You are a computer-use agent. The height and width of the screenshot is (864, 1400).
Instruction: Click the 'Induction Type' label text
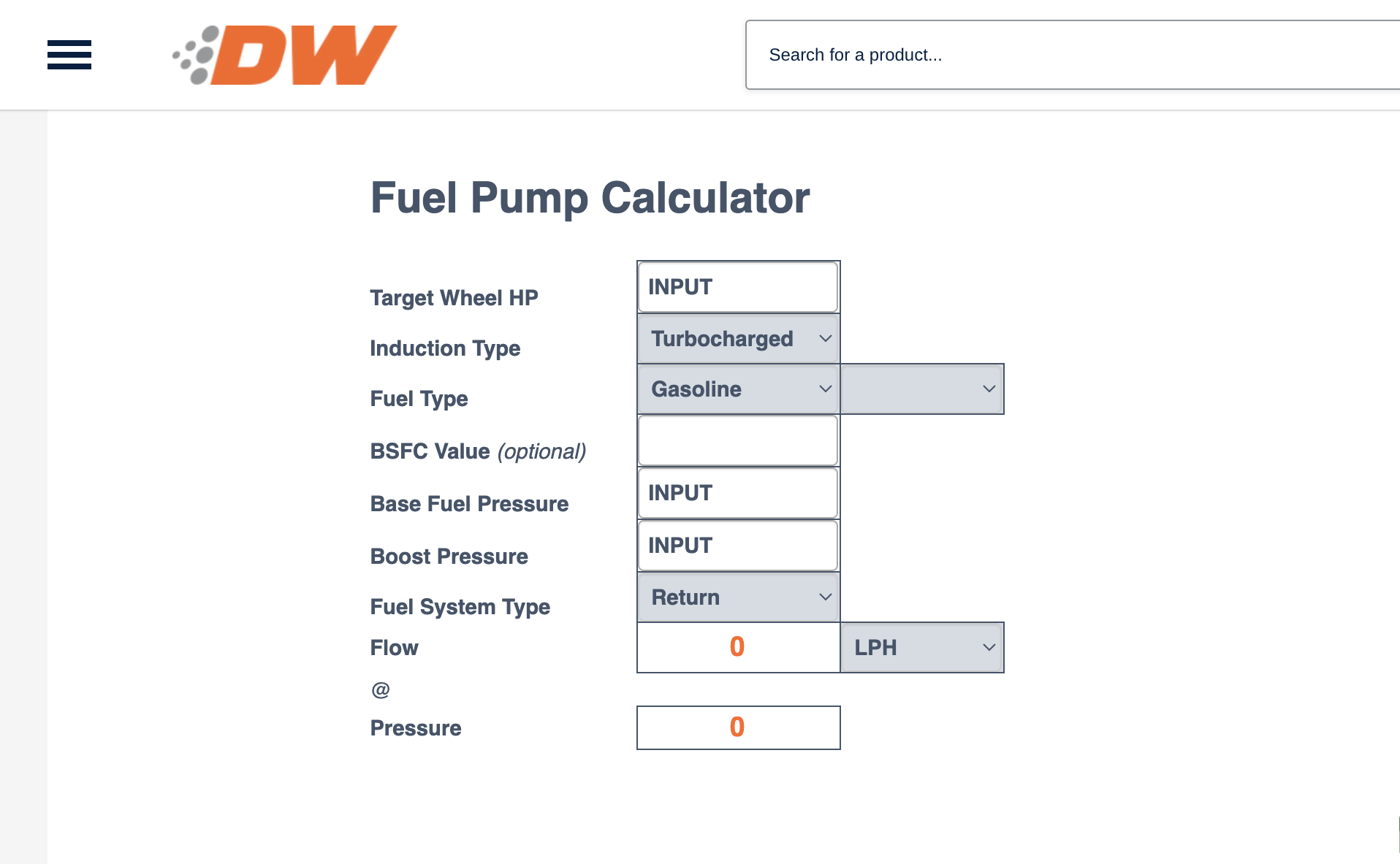tap(445, 348)
